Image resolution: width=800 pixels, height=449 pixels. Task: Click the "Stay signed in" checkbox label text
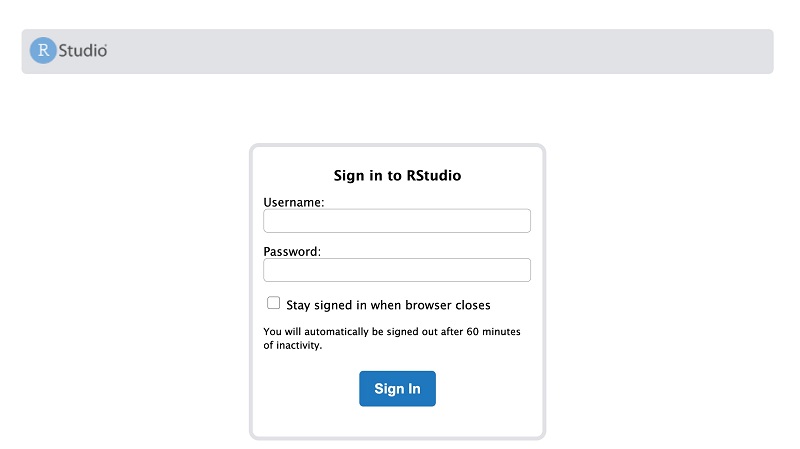(x=388, y=305)
